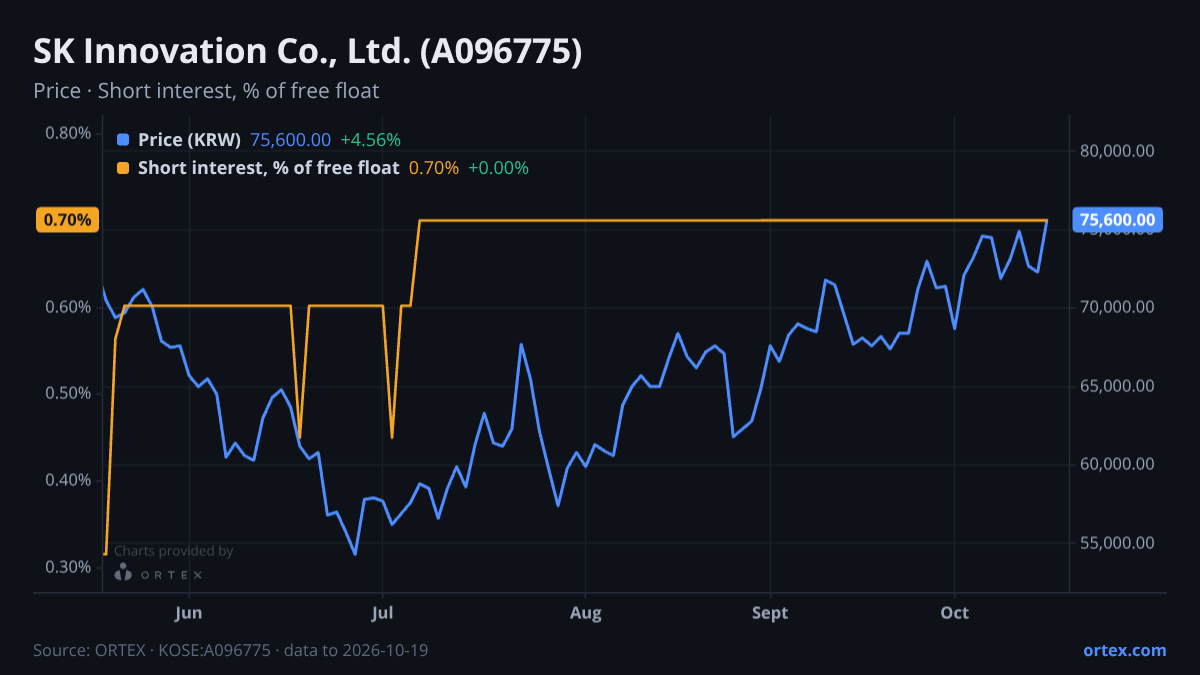Select the Short interest, % of free float legend label

click(269, 168)
